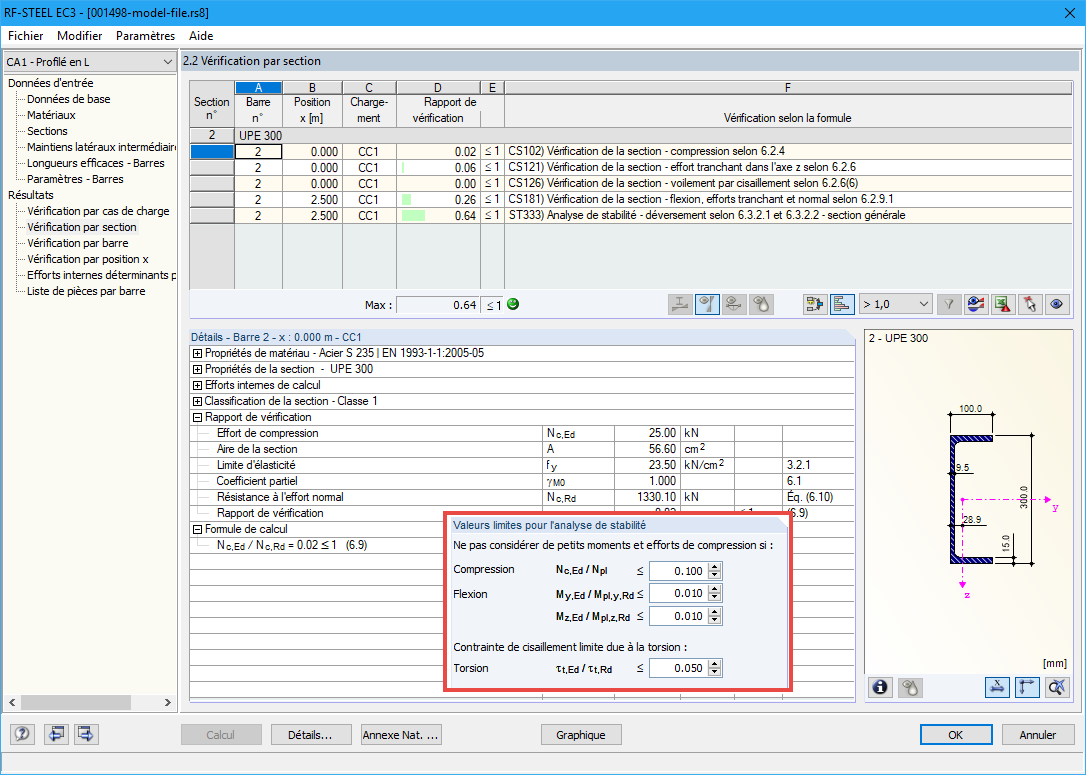Export the table to Excel
Viewport: 1086px width, 775px height.
(1003, 304)
